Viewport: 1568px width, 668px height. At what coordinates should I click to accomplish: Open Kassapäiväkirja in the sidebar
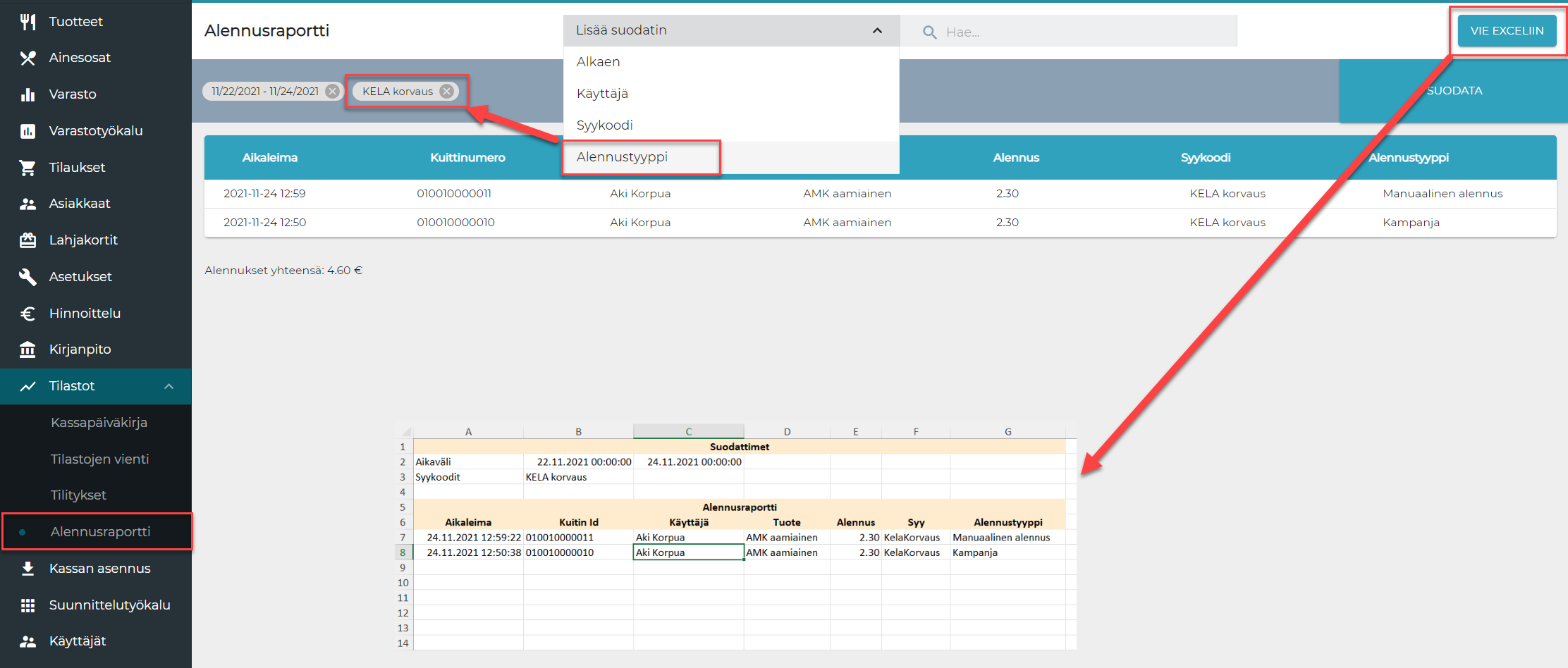[x=99, y=423]
